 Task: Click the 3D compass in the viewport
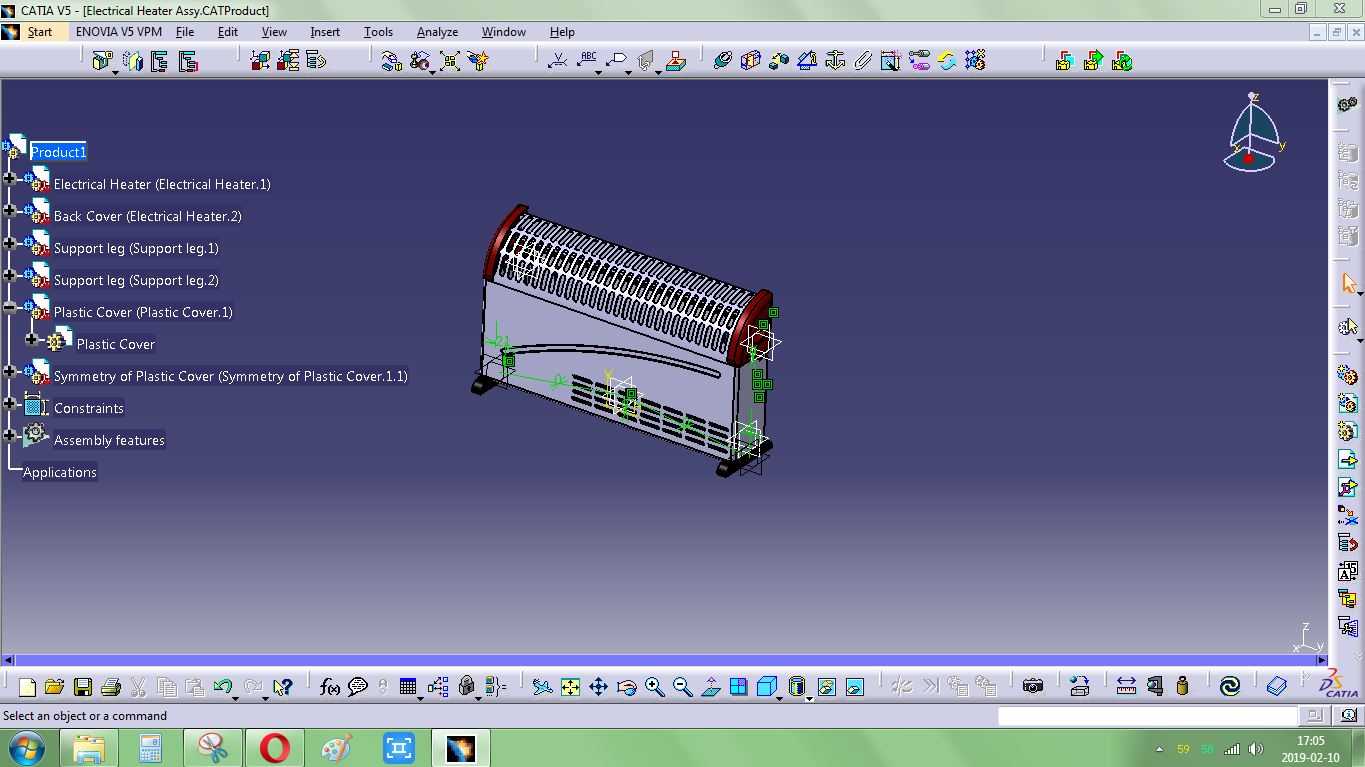(1253, 133)
